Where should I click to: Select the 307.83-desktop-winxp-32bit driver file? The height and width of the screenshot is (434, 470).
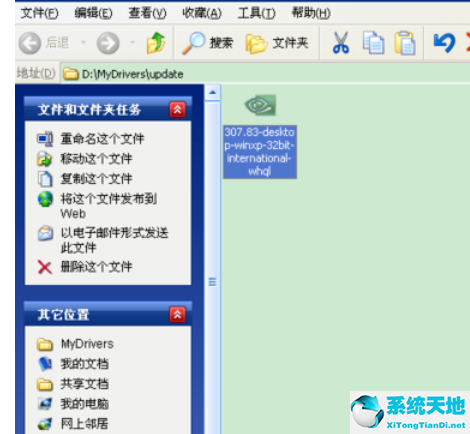tap(260, 137)
